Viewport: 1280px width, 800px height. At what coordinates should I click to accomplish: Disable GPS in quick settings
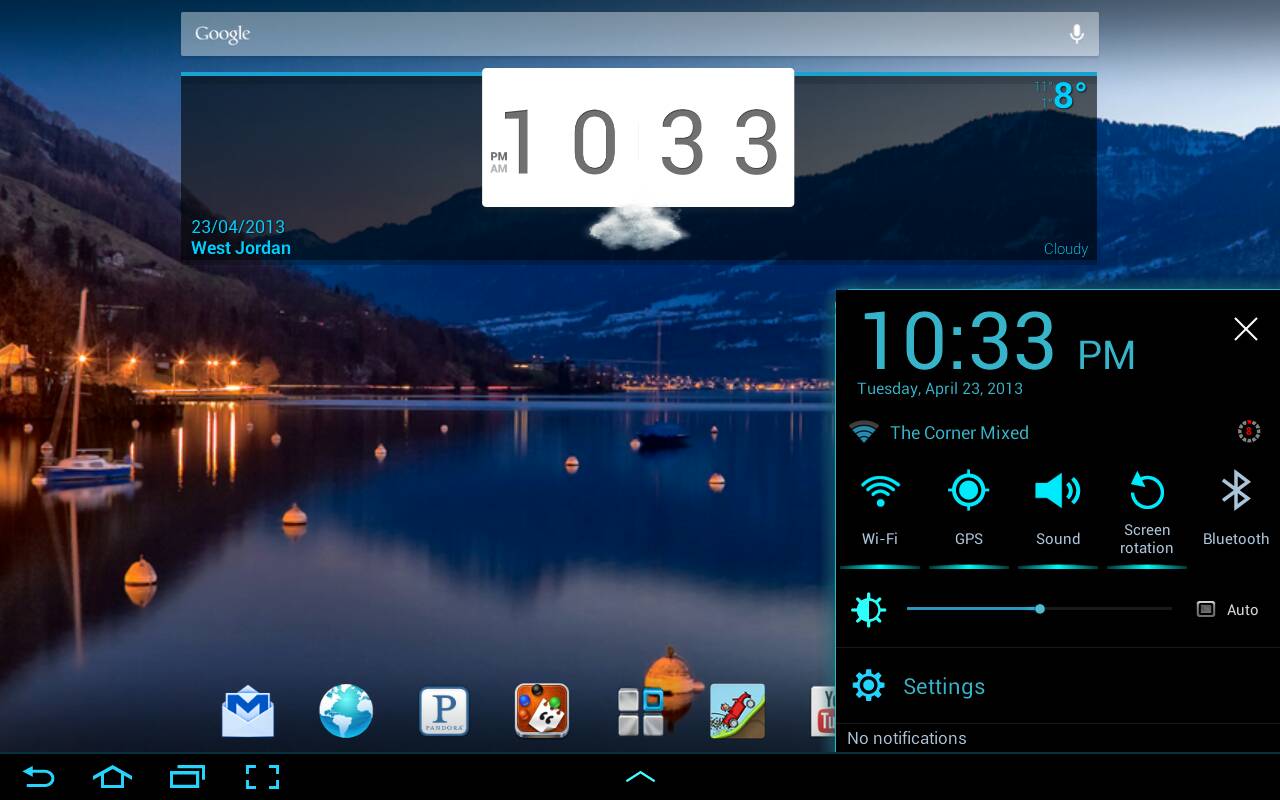[x=968, y=510]
